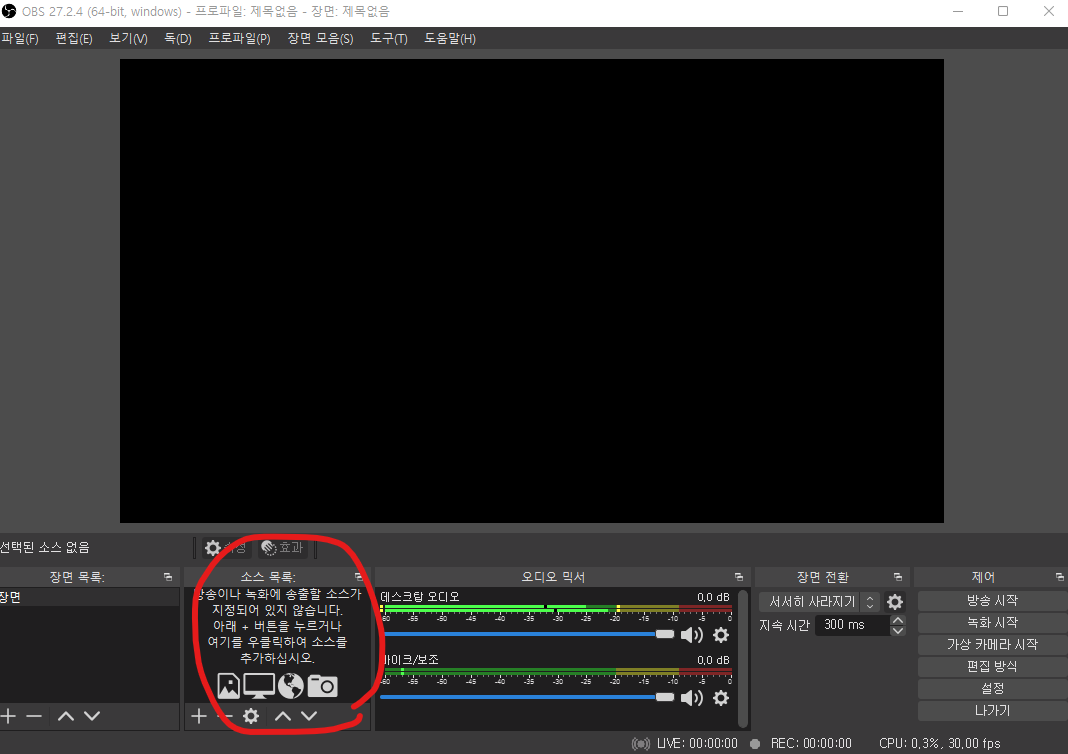
Task: Mute 데스크탑 오디오 speaker
Action: tap(691, 635)
